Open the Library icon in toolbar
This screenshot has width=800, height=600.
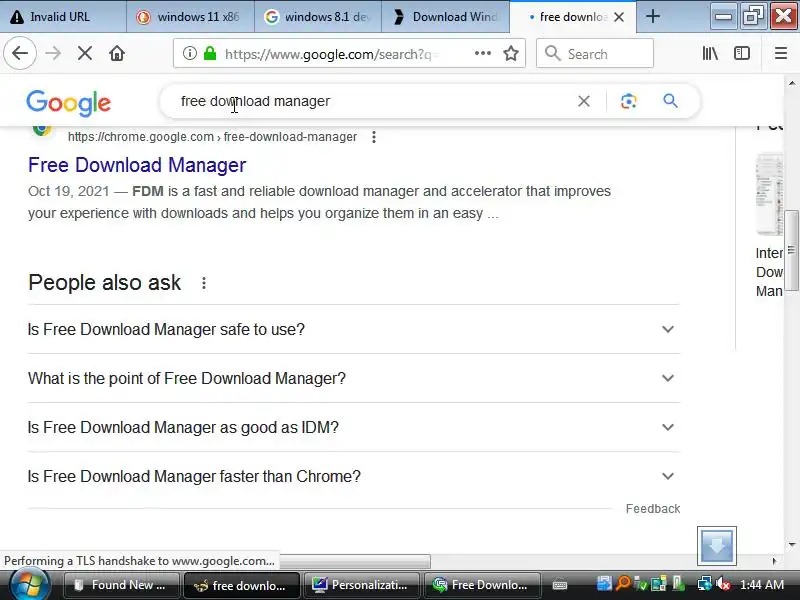coord(710,53)
